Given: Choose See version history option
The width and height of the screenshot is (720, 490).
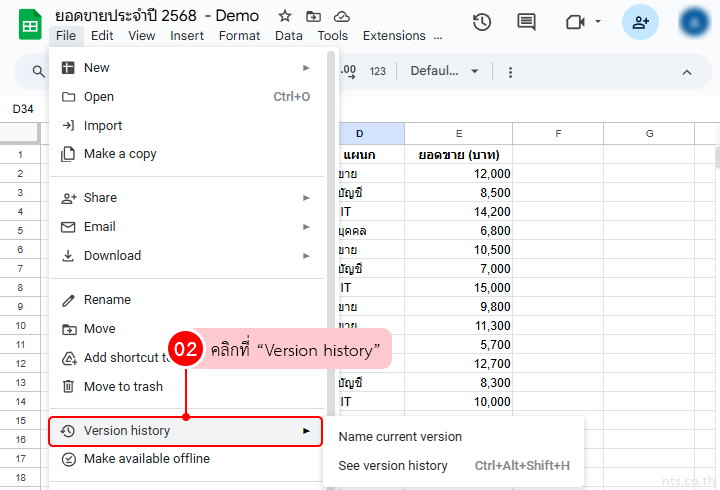Looking at the screenshot, I should point(393,466).
